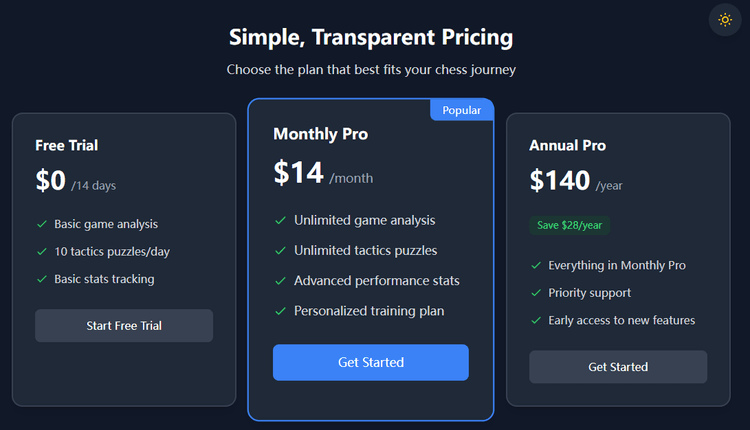Select the Free Trial plan title
The image size is (750, 430).
pyautogui.click(x=67, y=145)
